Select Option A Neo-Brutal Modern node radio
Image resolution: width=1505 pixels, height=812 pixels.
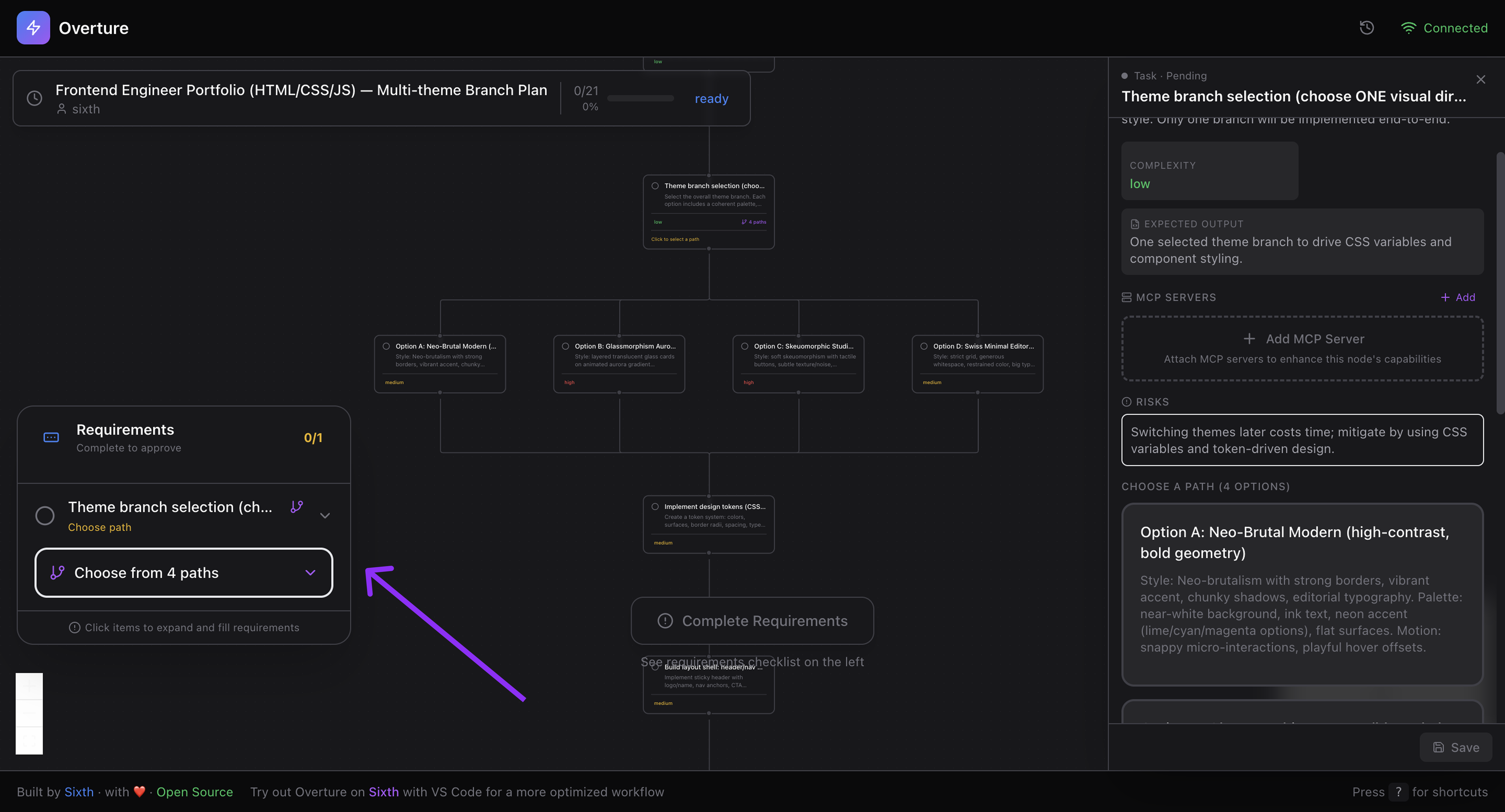pos(386,346)
